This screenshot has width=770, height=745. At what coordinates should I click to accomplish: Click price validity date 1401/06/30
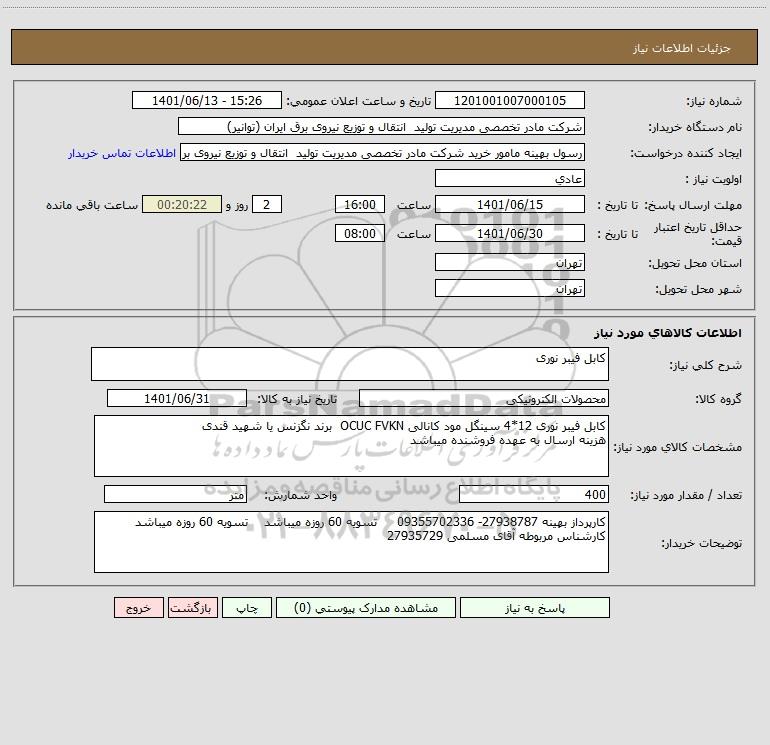point(510,233)
